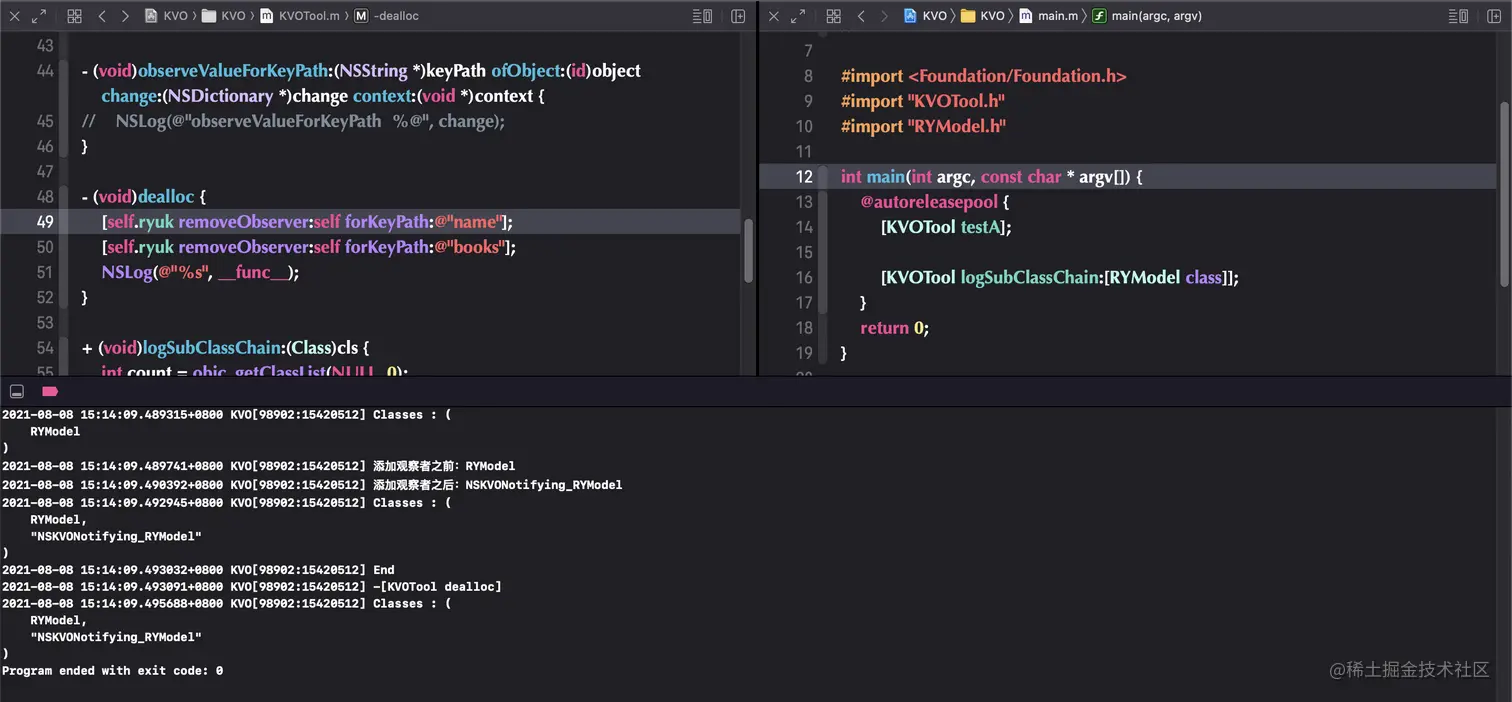Select KVOTool.m in the jump bar
Image resolution: width=1512 pixels, height=702 pixels.
click(x=299, y=16)
